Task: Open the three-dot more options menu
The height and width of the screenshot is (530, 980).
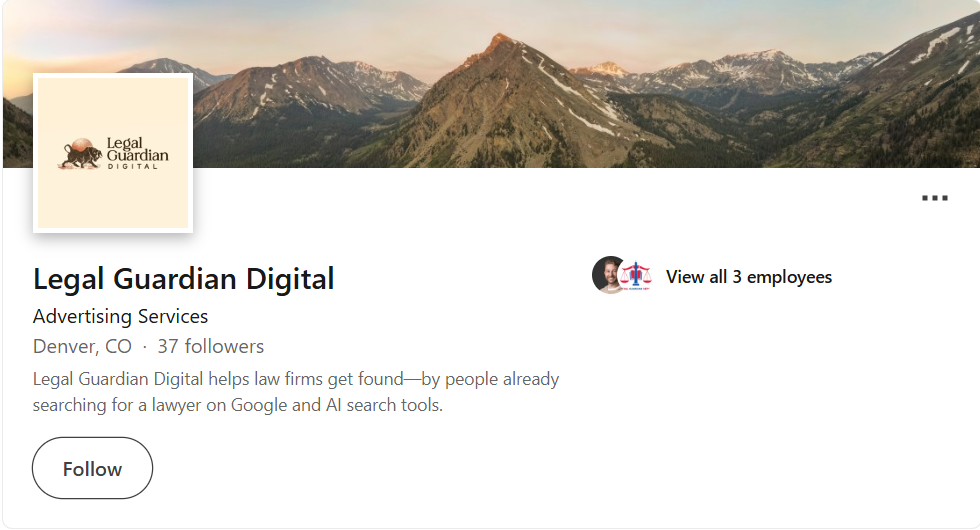Action: 935,198
